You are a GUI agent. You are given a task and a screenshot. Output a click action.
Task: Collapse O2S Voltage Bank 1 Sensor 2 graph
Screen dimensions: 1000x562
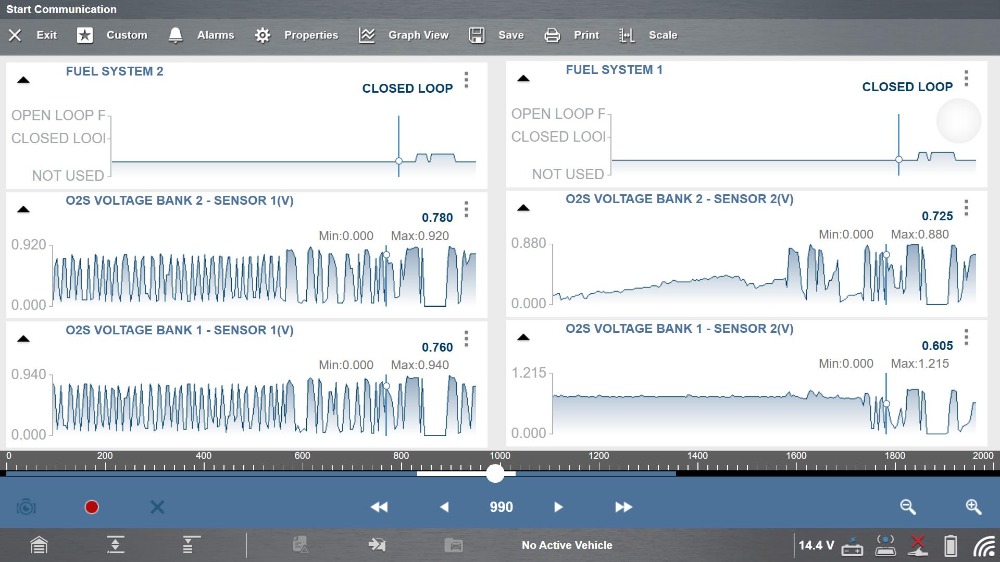point(524,337)
